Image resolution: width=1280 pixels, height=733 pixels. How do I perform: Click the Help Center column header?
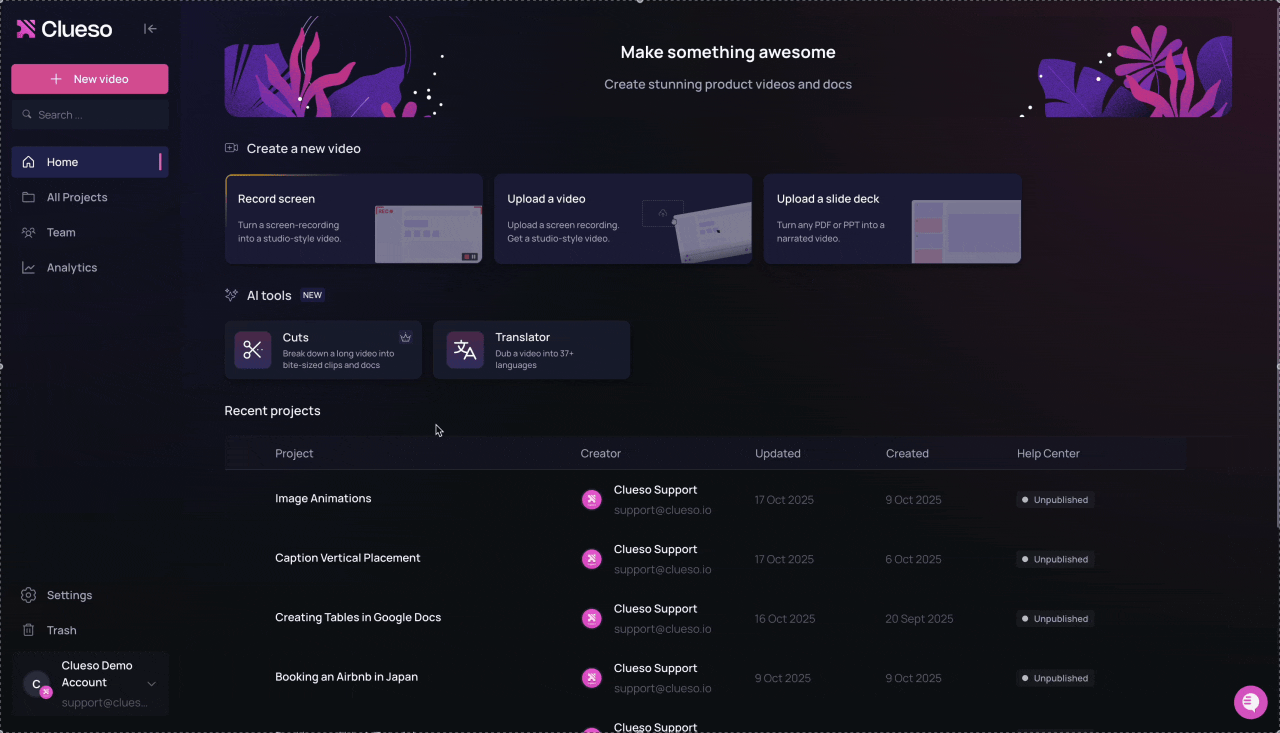tap(1048, 454)
